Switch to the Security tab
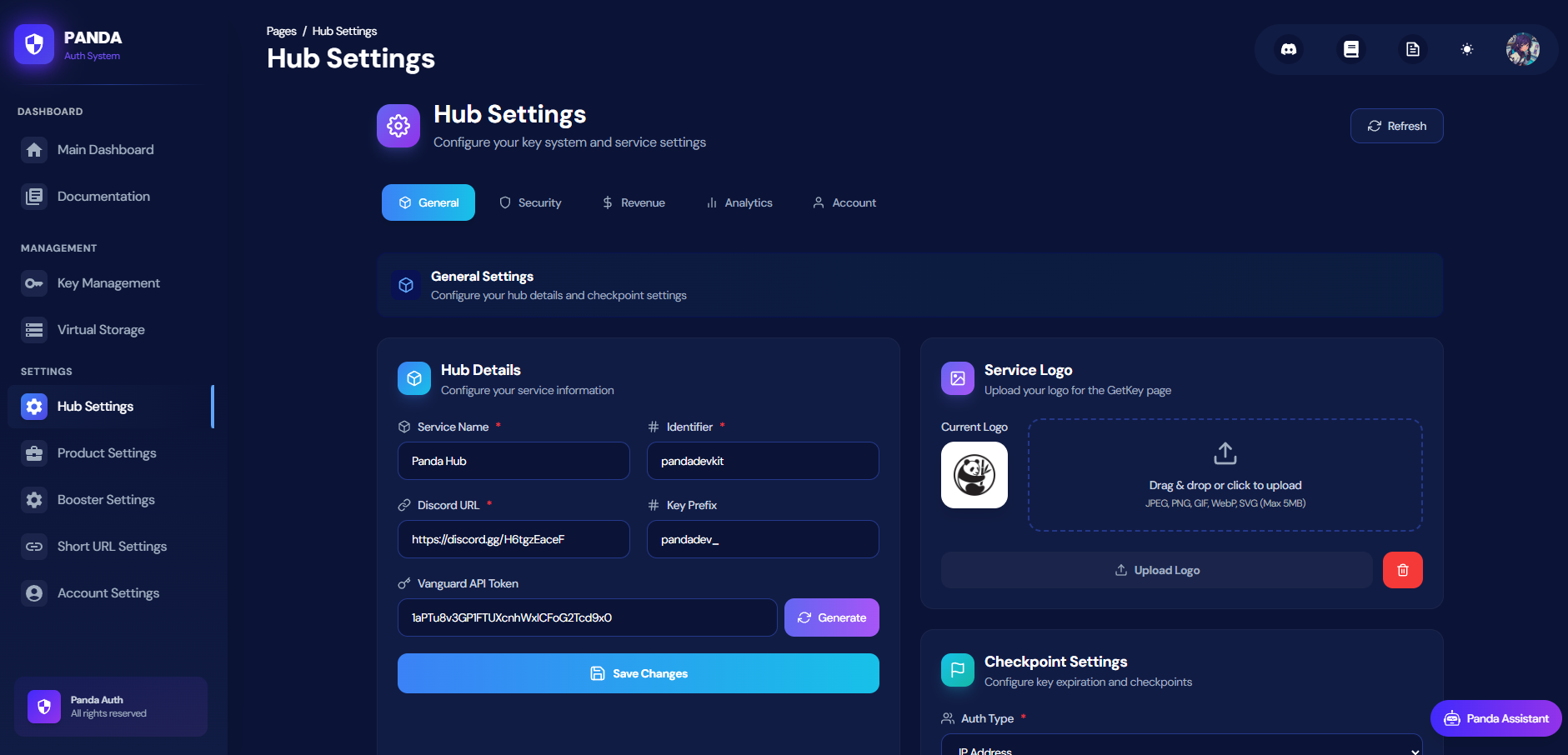Viewport: 1568px width, 755px height. point(530,202)
